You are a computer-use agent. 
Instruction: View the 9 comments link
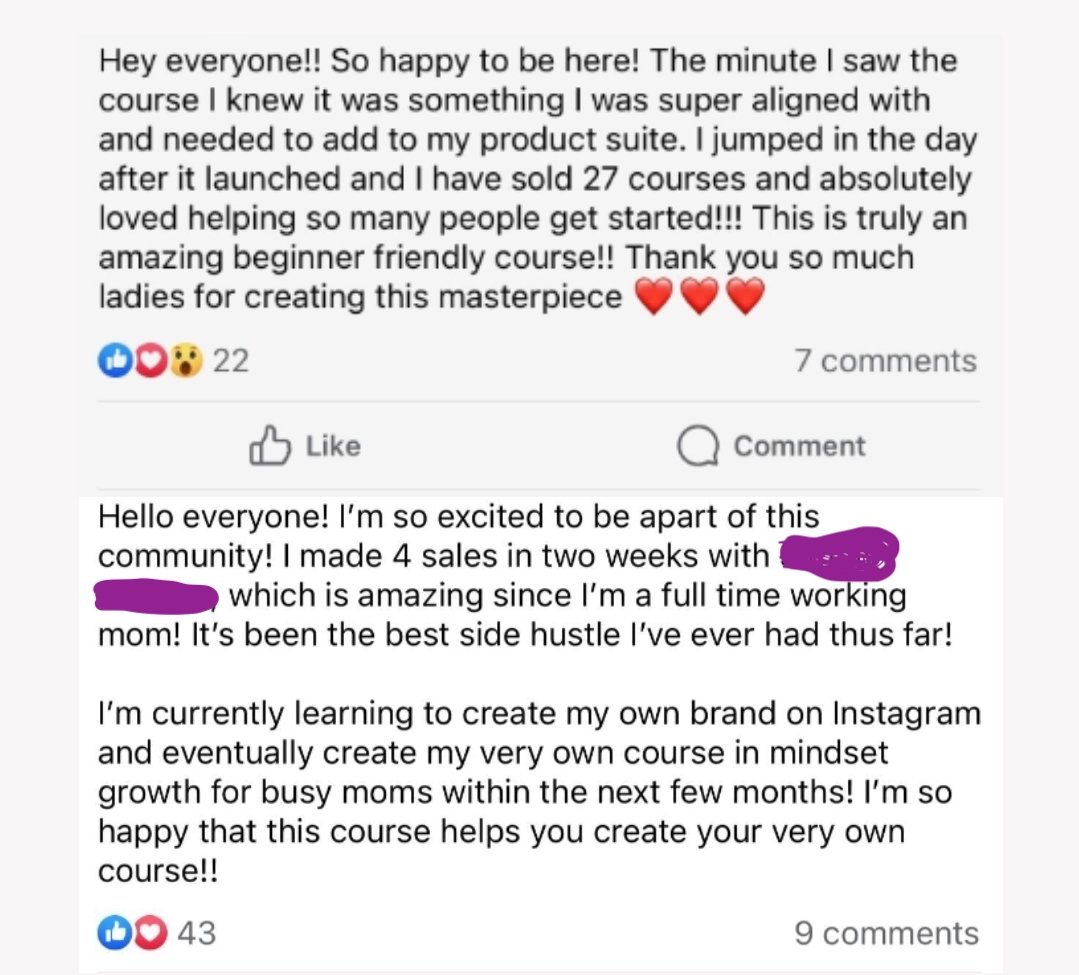886,933
